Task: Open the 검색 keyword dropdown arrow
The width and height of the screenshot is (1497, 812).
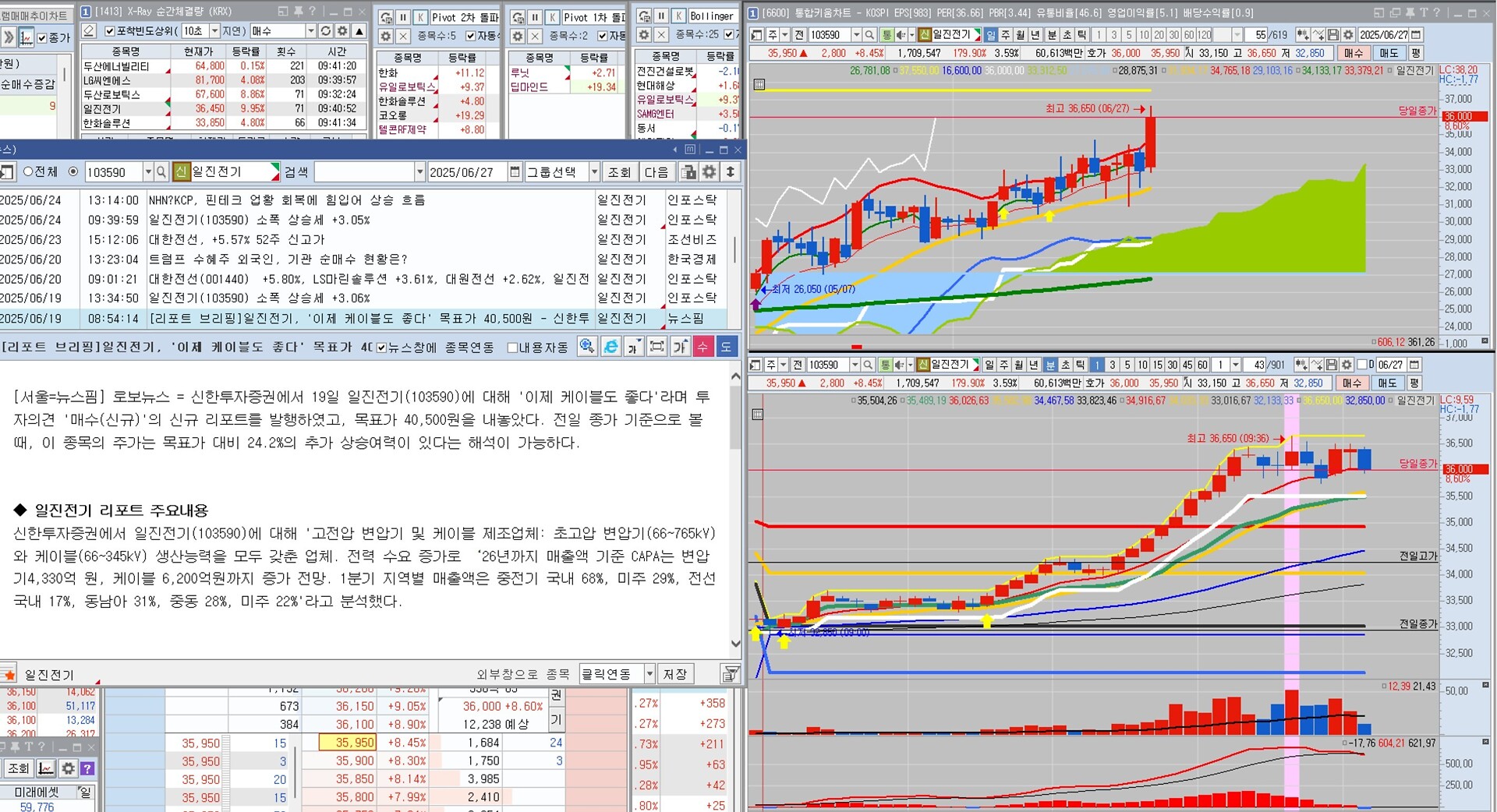Action: (x=419, y=171)
